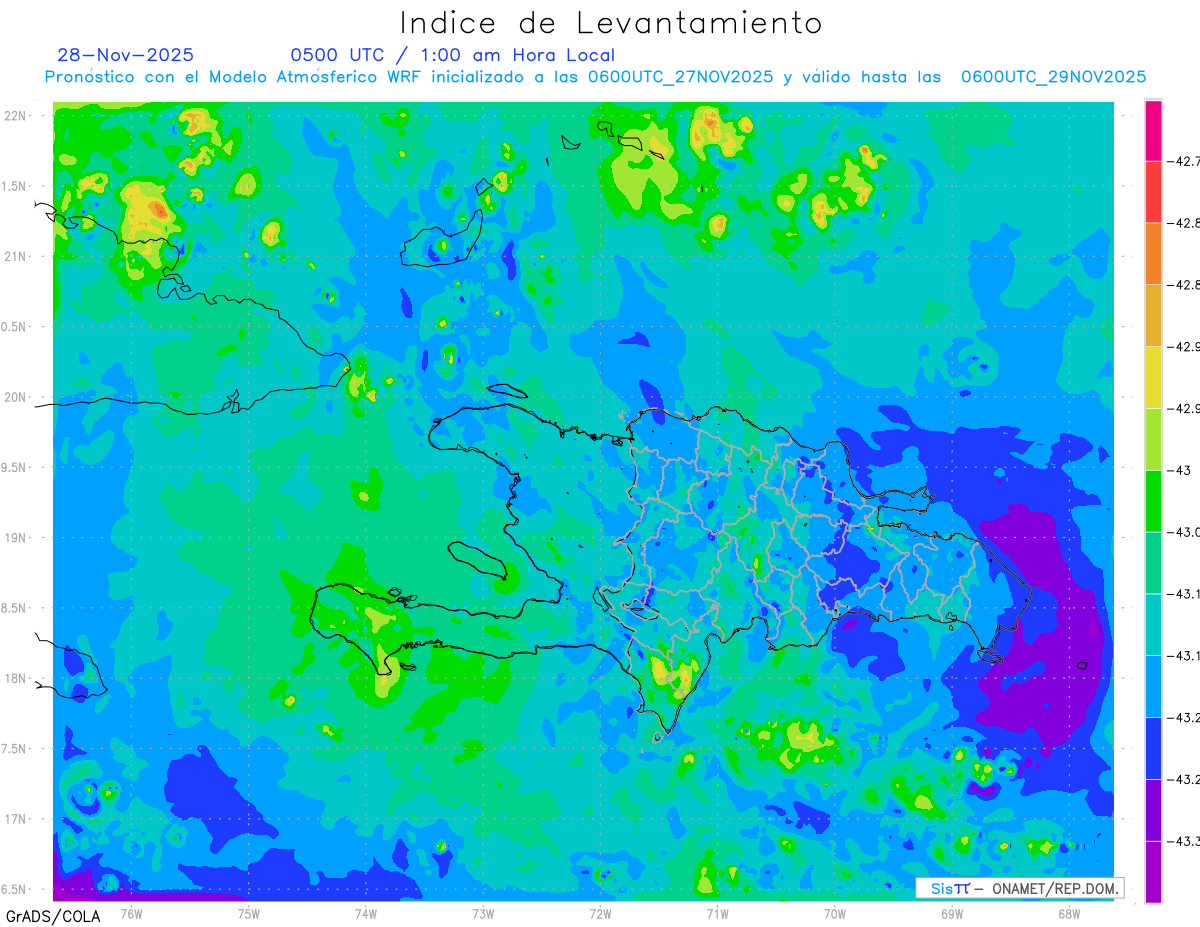
Task: Click the date 28-Nov-2025
Action: [x=126, y=55]
